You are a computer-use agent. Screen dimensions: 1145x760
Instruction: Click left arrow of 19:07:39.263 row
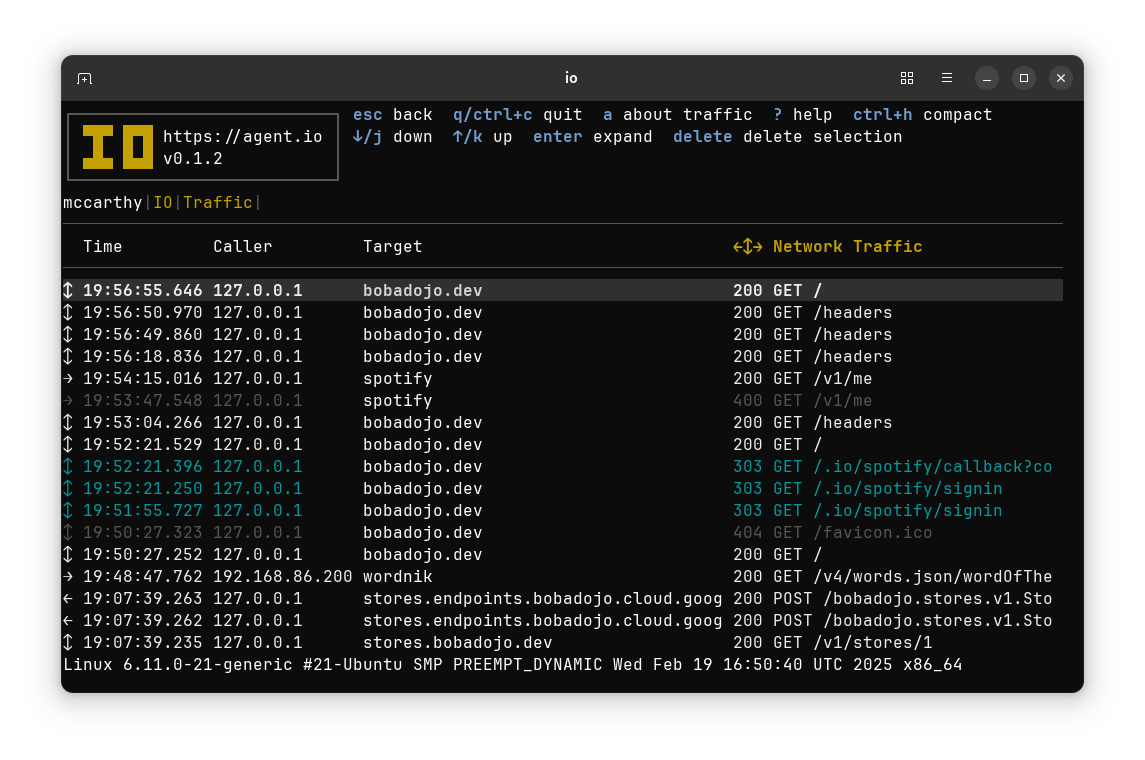[68, 599]
